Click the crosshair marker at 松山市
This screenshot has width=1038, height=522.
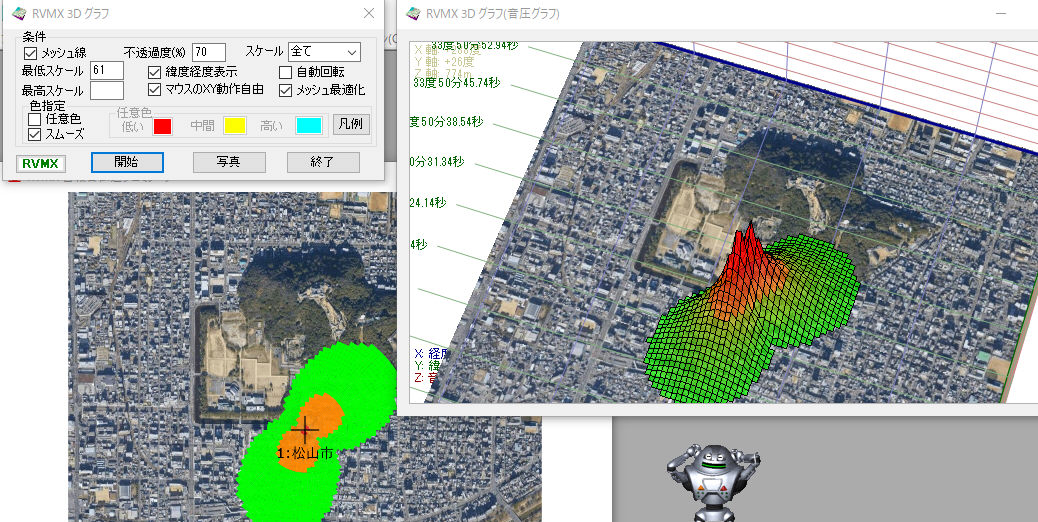coord(304,429)
